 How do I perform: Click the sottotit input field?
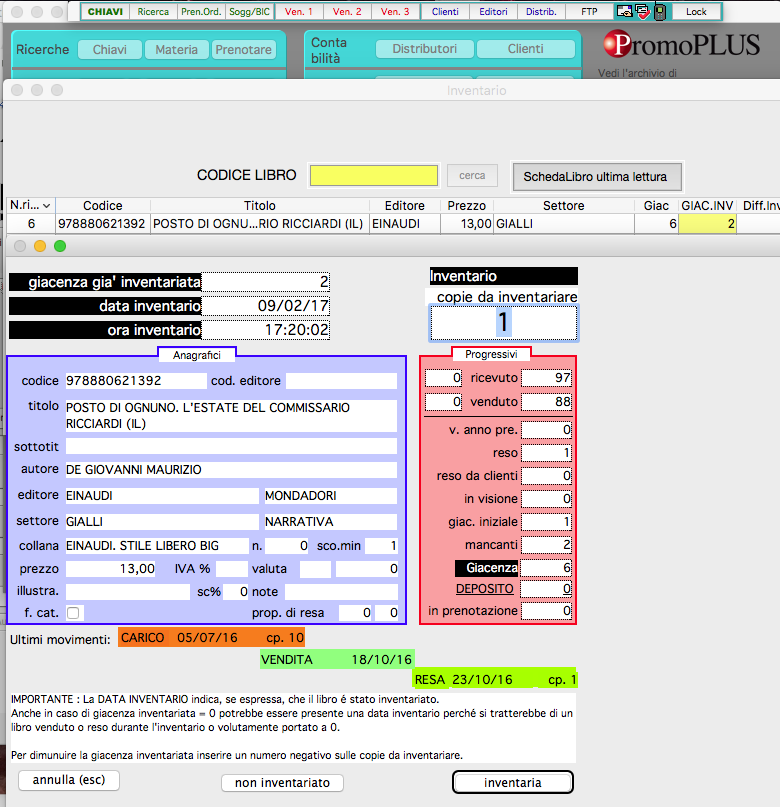231,446
